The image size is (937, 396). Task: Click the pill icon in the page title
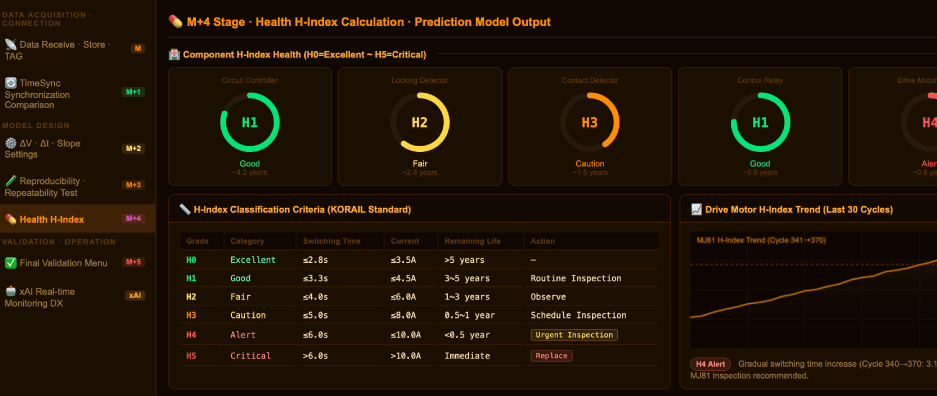click(176, 22)
